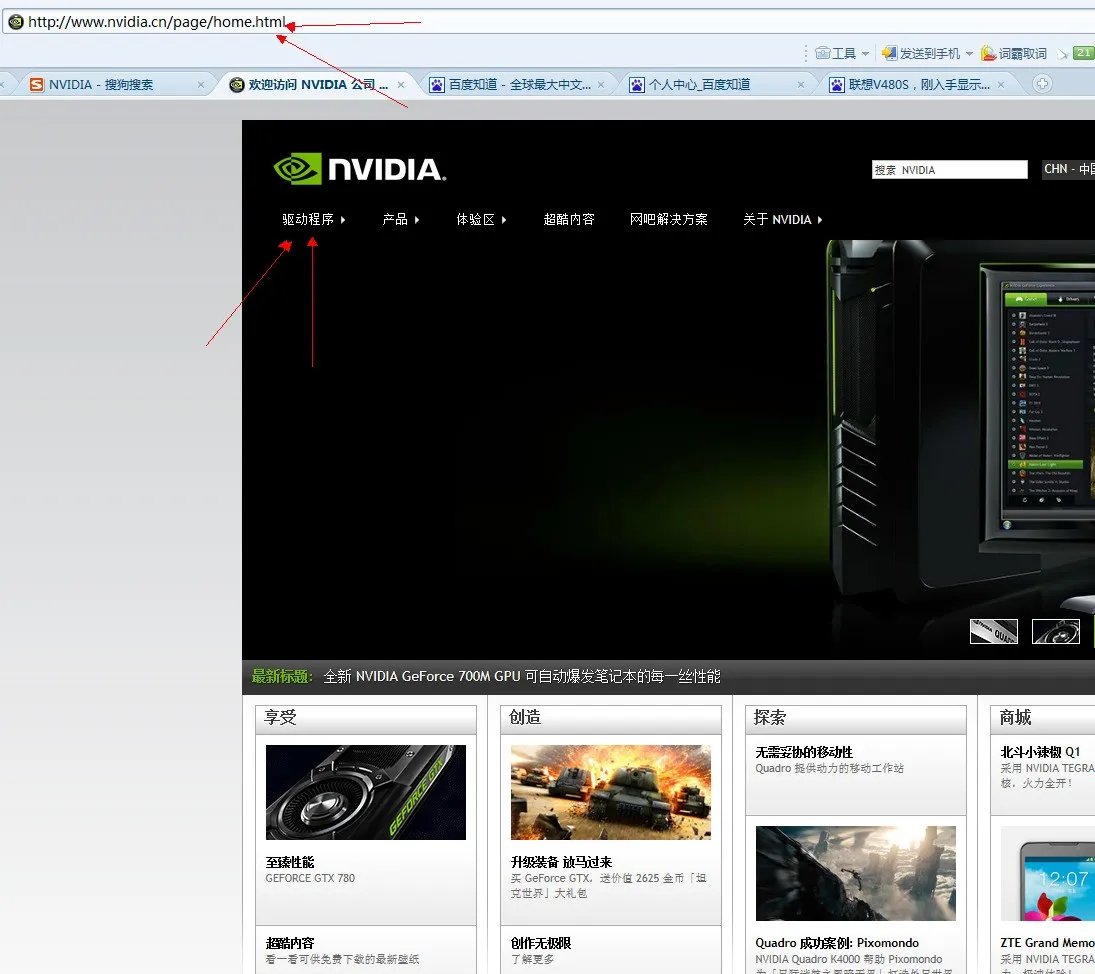Click the 探索 section header
The height and width of the screenshot is (974, 1095).
(x=856, y=718)
